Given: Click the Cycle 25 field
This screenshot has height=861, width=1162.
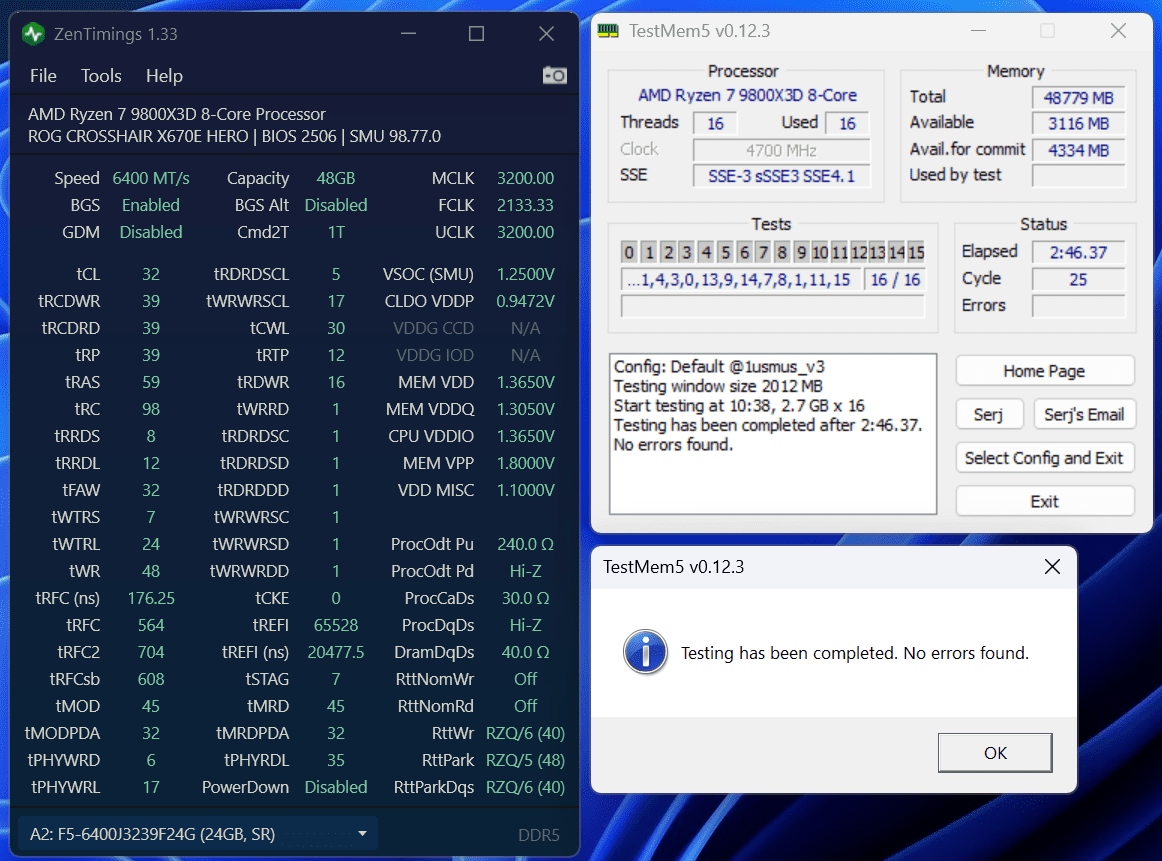Looking at the screenshot, I should (x=1078, y=279).
